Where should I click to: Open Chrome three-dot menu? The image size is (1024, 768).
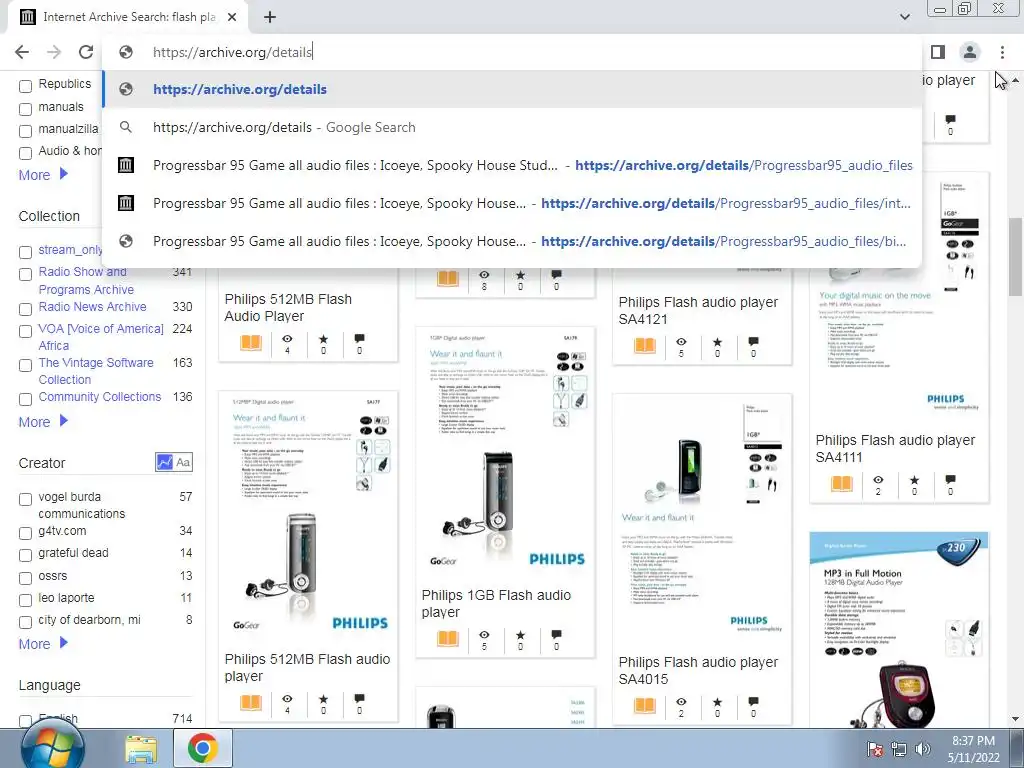(x=1002, y=52)
